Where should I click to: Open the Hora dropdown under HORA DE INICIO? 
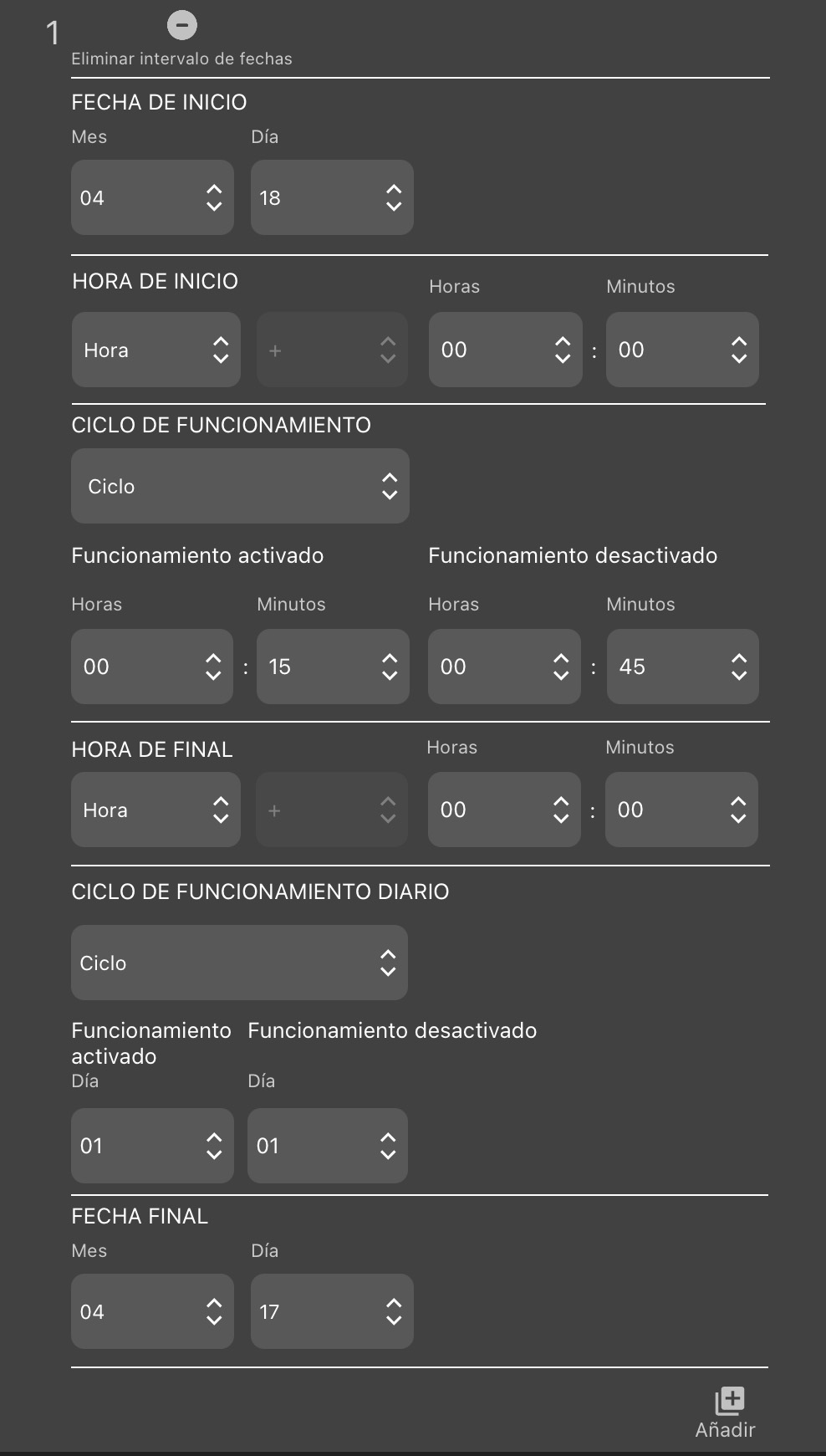[156, 350]
